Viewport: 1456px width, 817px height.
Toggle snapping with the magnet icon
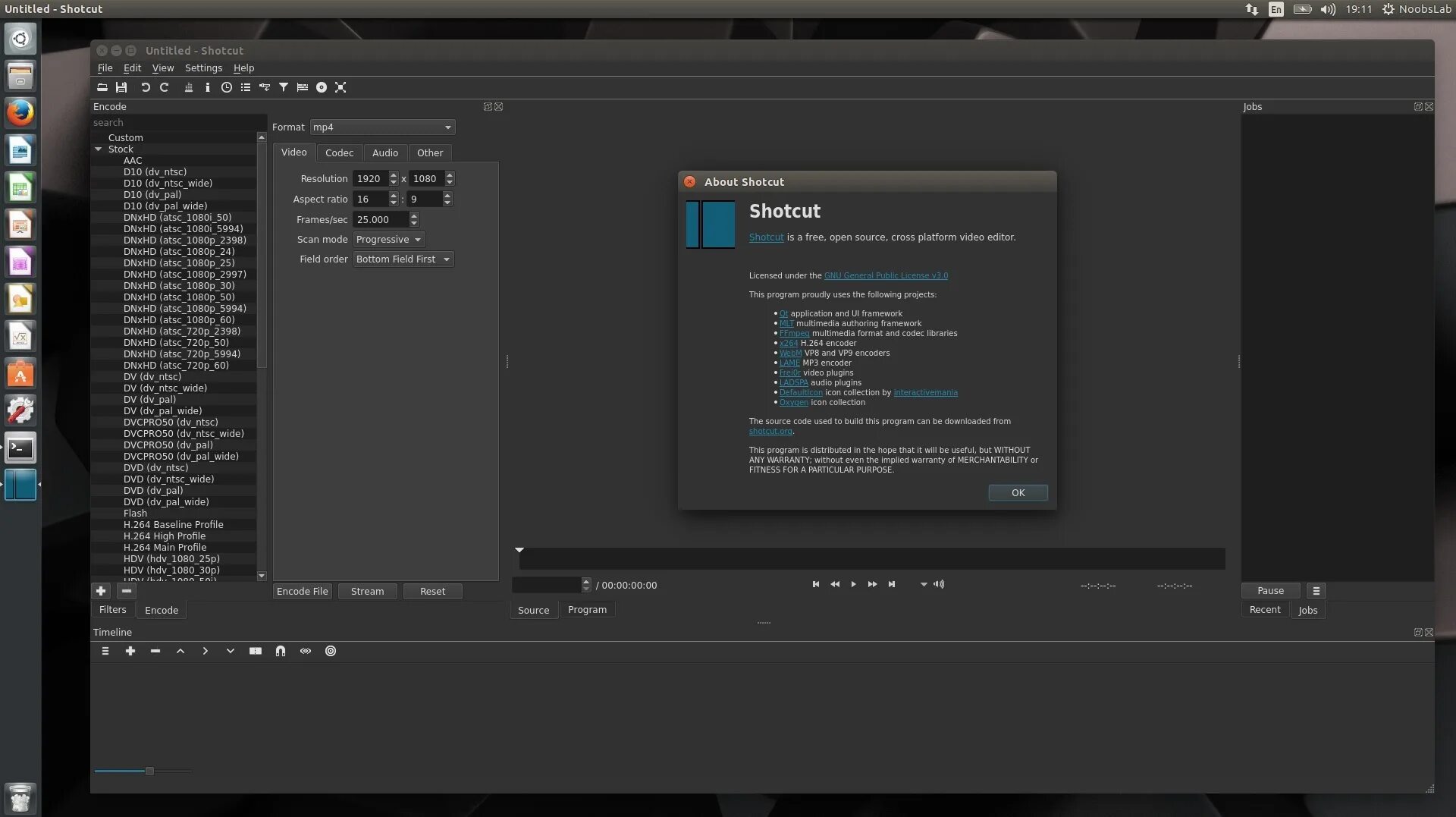(281, 651)
